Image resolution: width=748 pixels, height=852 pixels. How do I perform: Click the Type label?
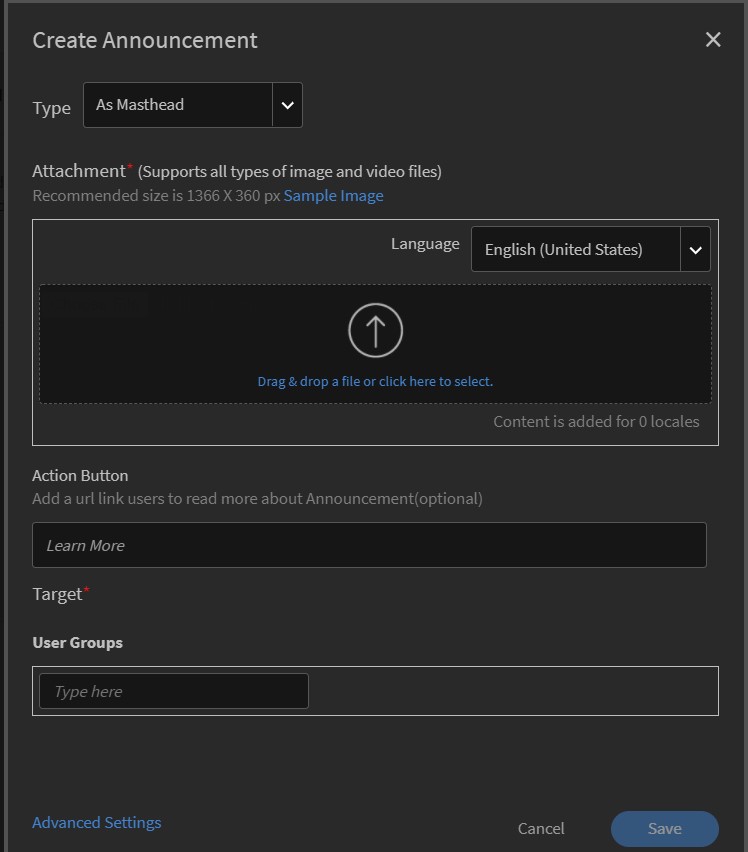51,108
